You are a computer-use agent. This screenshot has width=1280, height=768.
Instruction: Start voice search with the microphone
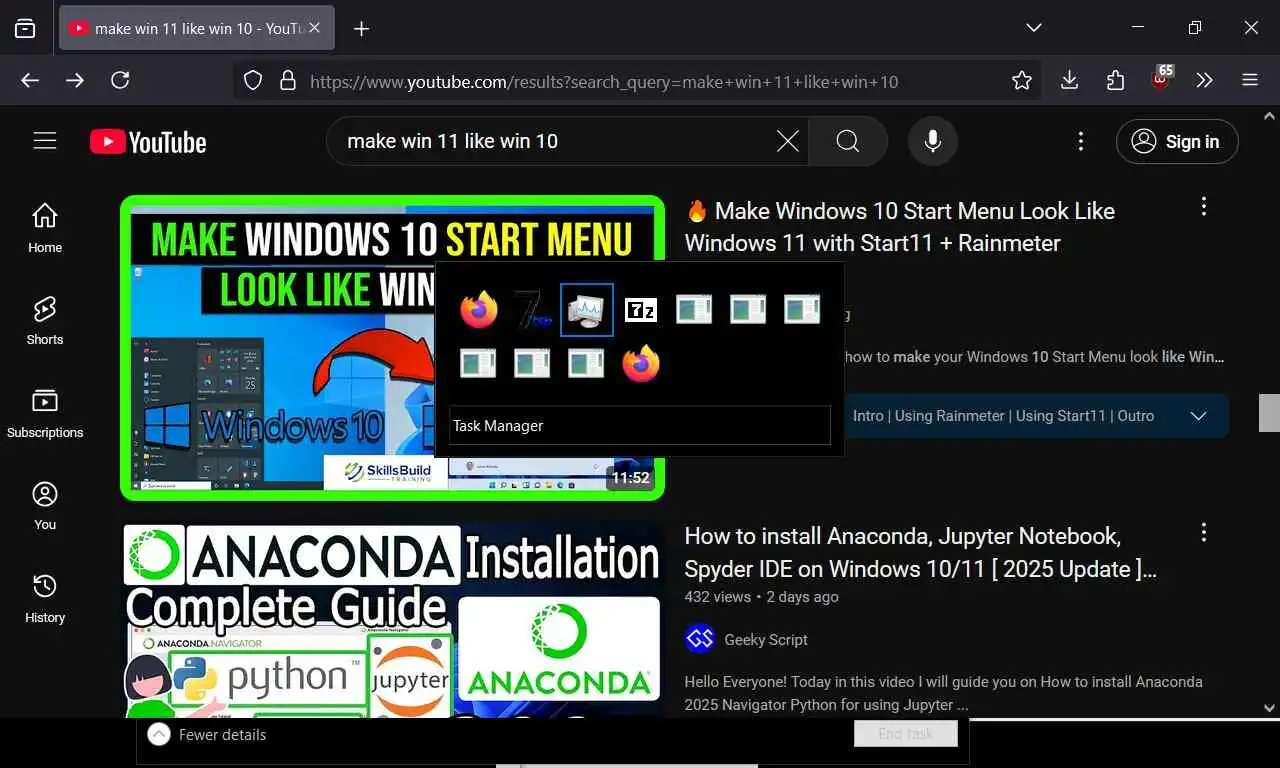(933, 141)
